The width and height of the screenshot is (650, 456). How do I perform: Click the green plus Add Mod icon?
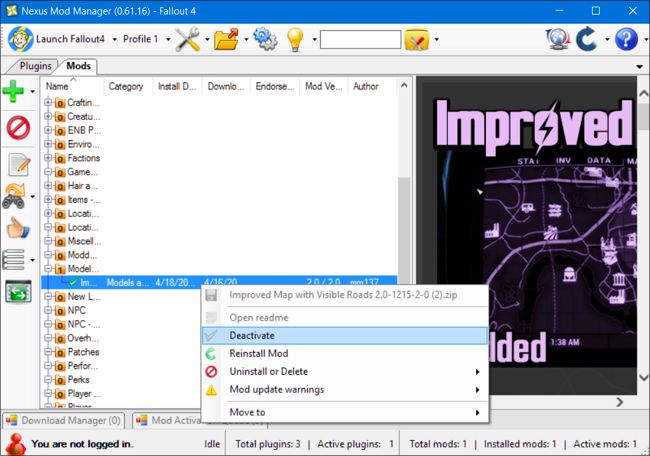15,92
